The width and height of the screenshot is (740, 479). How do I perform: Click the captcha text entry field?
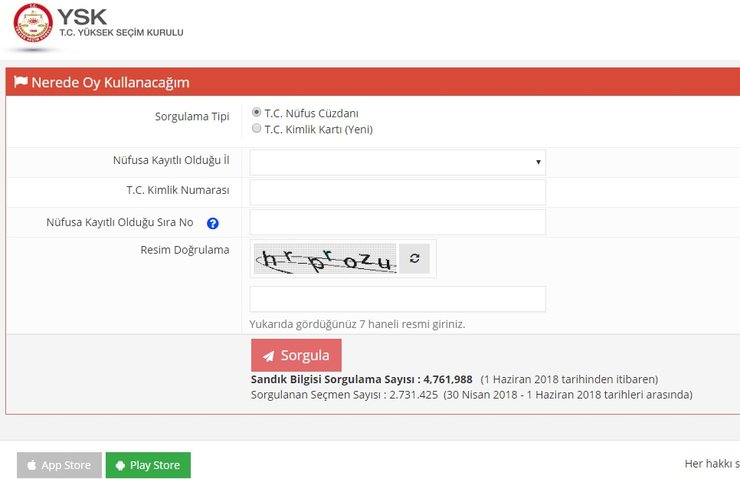[x=397, y=299]
